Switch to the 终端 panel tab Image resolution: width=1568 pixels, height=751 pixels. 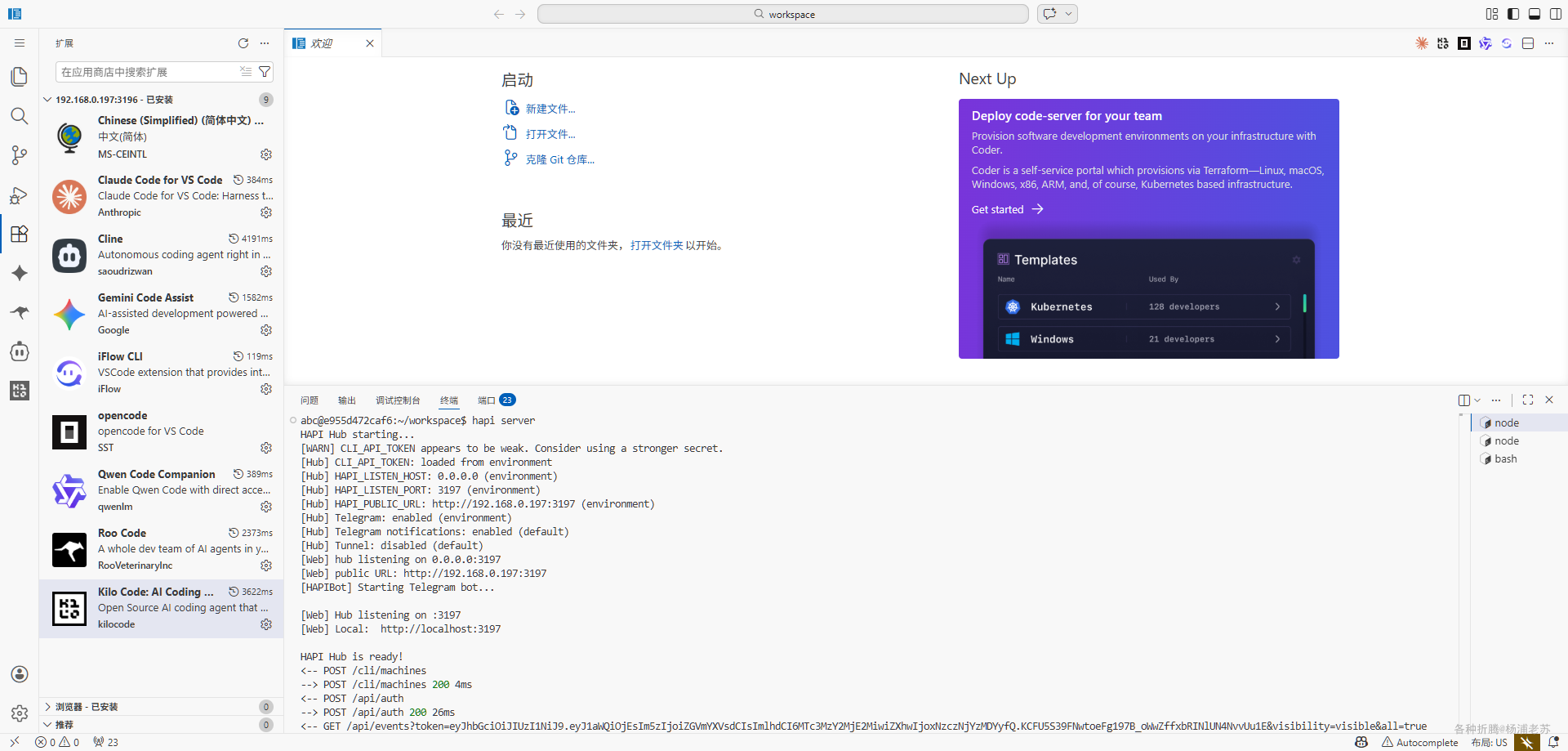coord(449,400)
